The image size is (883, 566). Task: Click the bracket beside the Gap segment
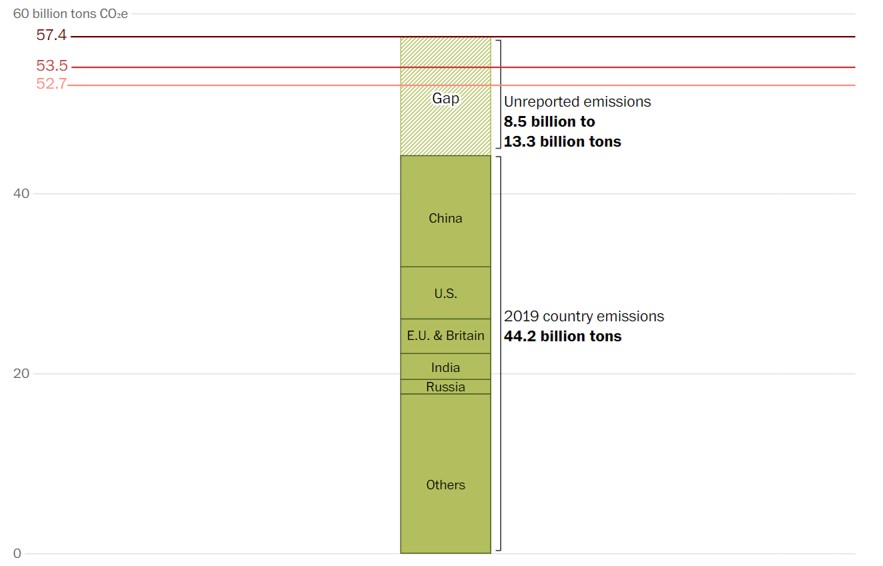tap(498, 95)
